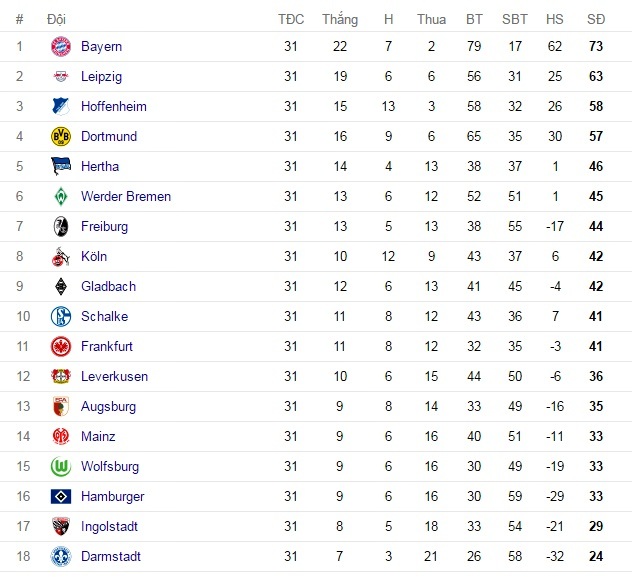This screenshot has width=632, height=577.
Task: Click the Schalke club logo
Action: point(61,316)
